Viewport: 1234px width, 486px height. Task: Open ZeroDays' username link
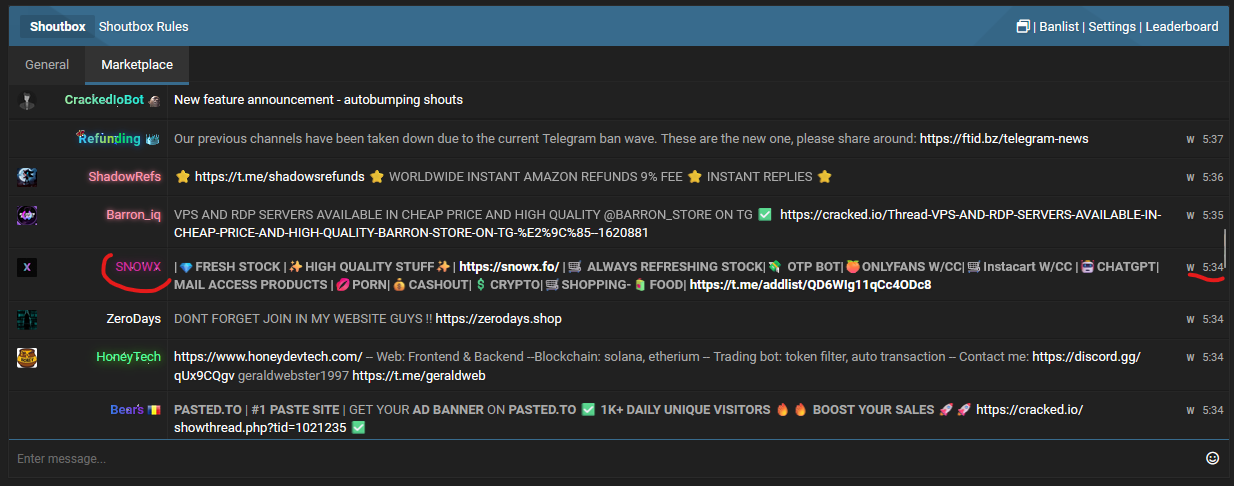[x=134, y=319]
